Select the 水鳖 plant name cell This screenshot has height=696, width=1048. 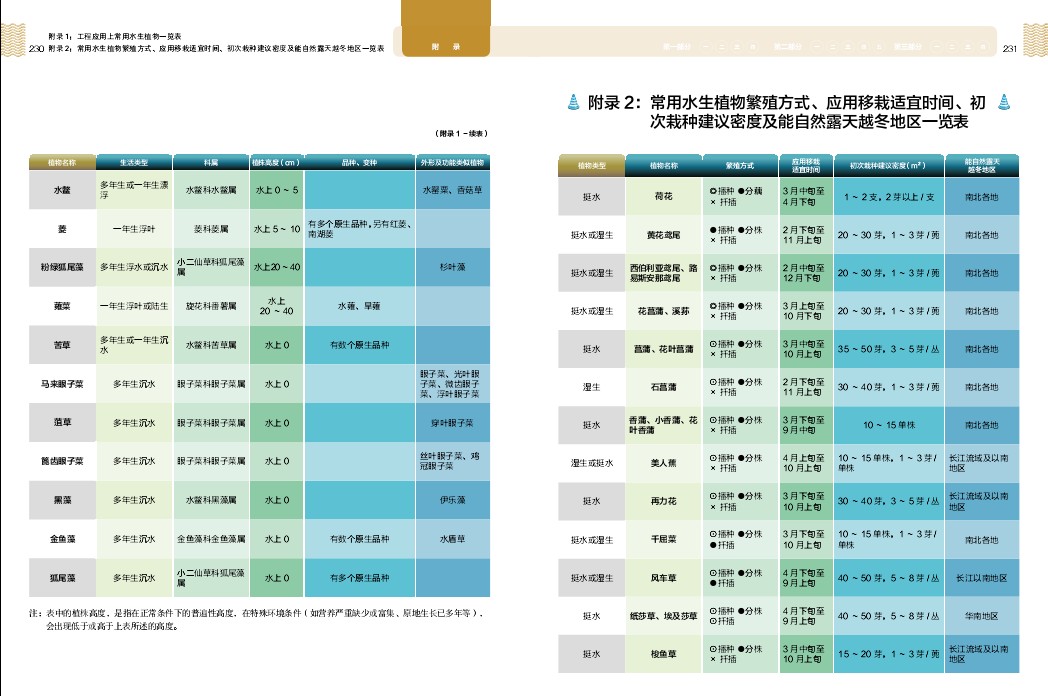click(61, 189)
